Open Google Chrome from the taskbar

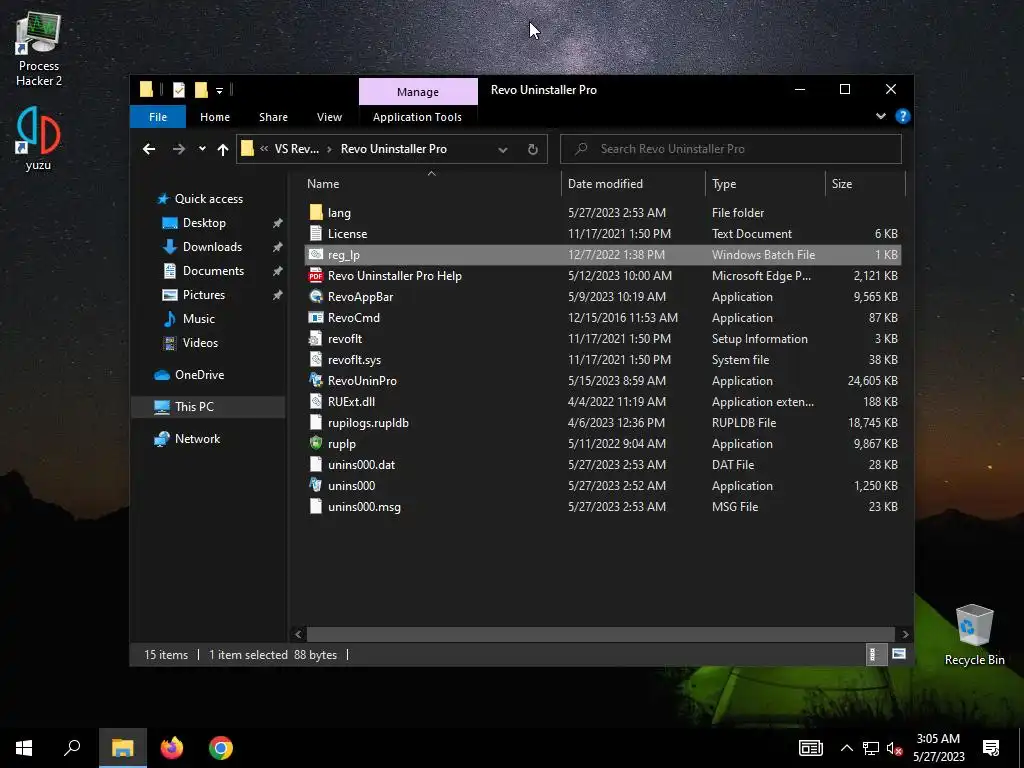[221, 748]
